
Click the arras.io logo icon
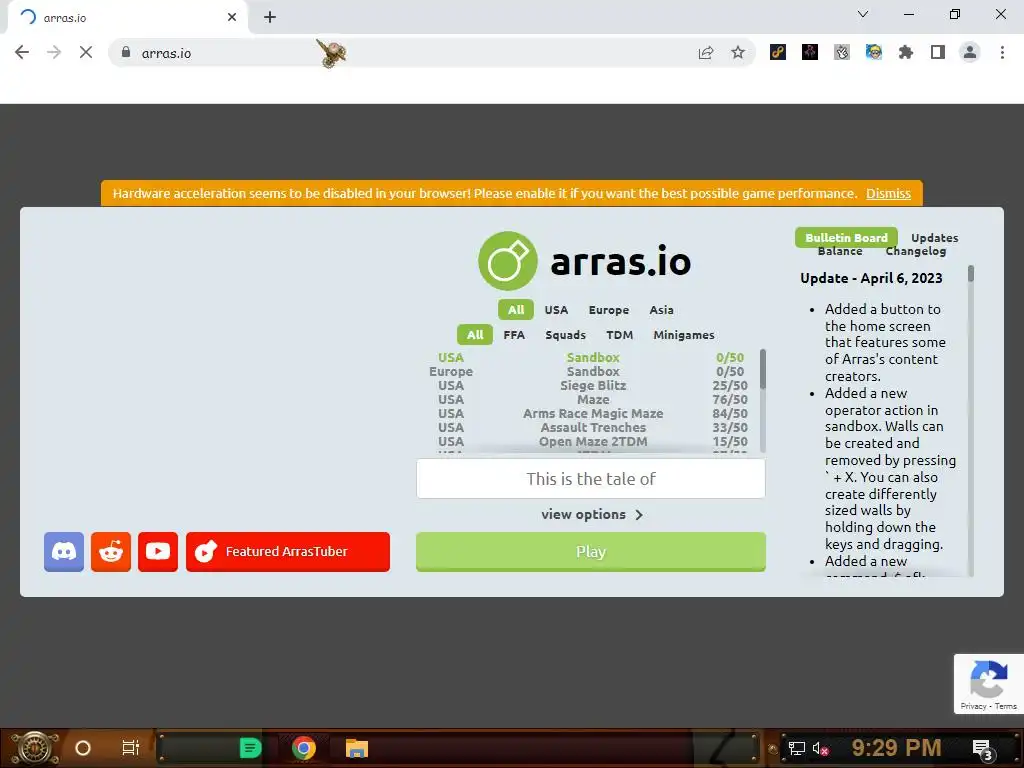508,261
